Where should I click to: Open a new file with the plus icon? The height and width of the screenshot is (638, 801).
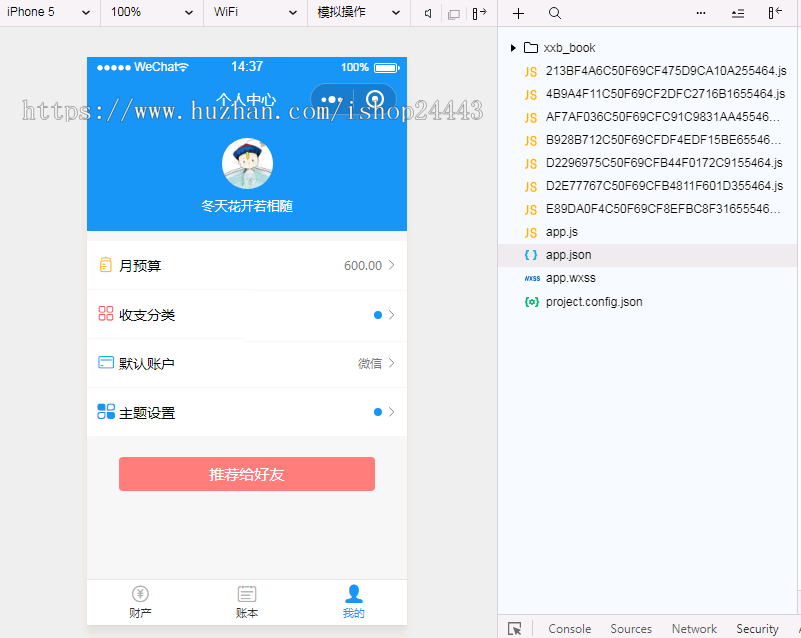(518, 14)
